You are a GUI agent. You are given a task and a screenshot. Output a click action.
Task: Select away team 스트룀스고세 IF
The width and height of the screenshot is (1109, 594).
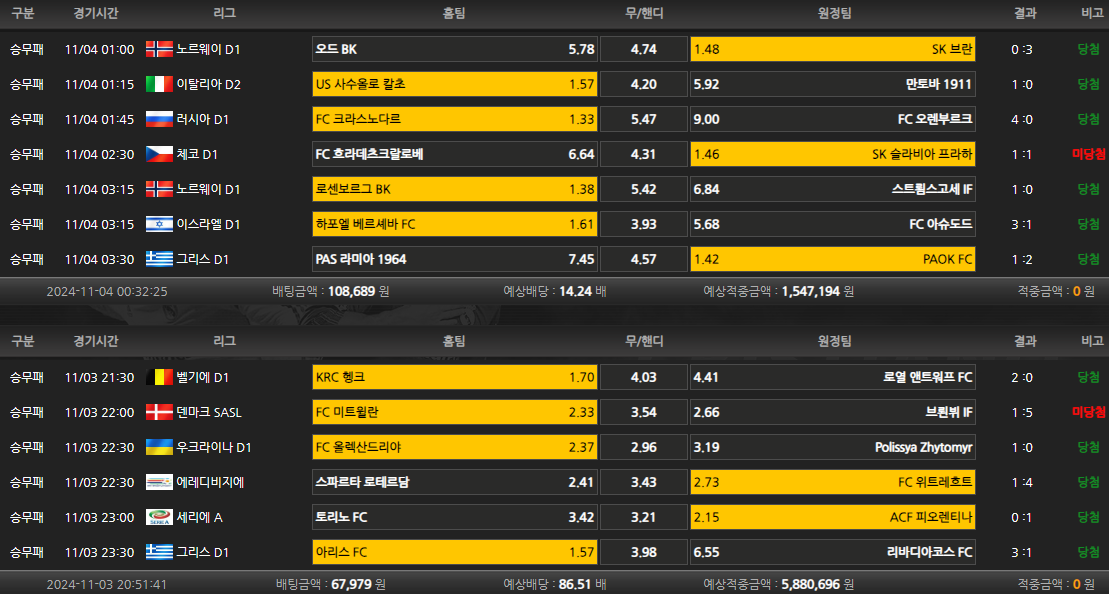(833, 189)
